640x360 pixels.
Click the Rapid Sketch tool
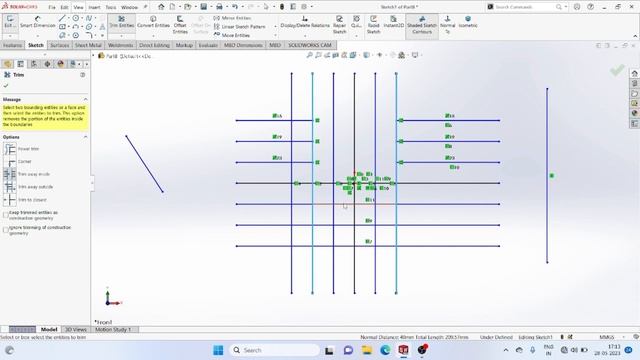coord(373,25)
